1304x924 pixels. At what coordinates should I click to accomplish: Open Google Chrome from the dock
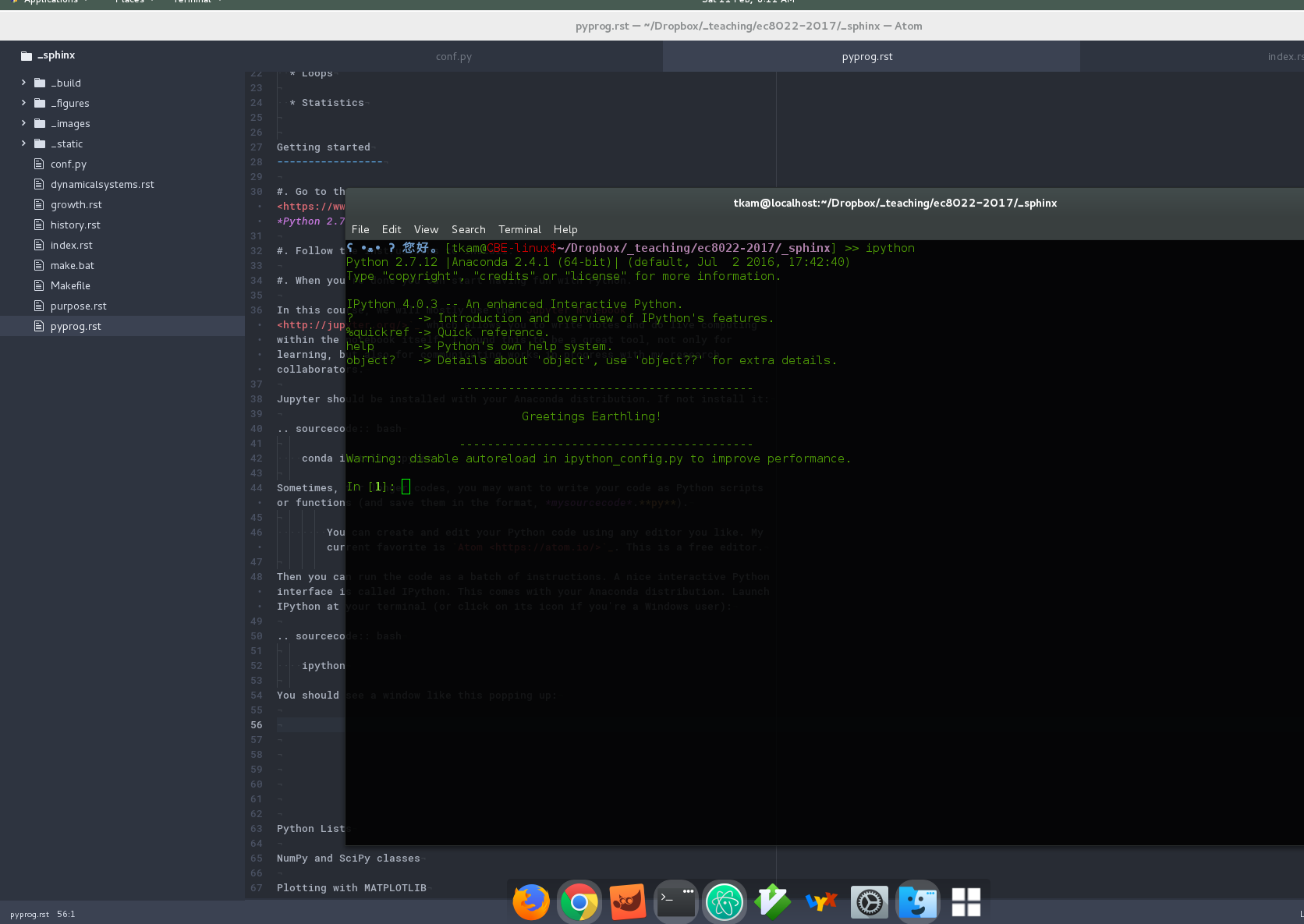(x=579, y=902)
